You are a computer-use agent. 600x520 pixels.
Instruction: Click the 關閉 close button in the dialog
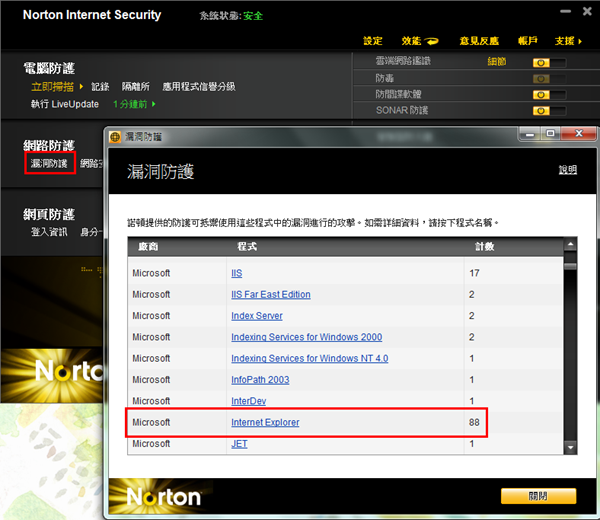point(538,496)
